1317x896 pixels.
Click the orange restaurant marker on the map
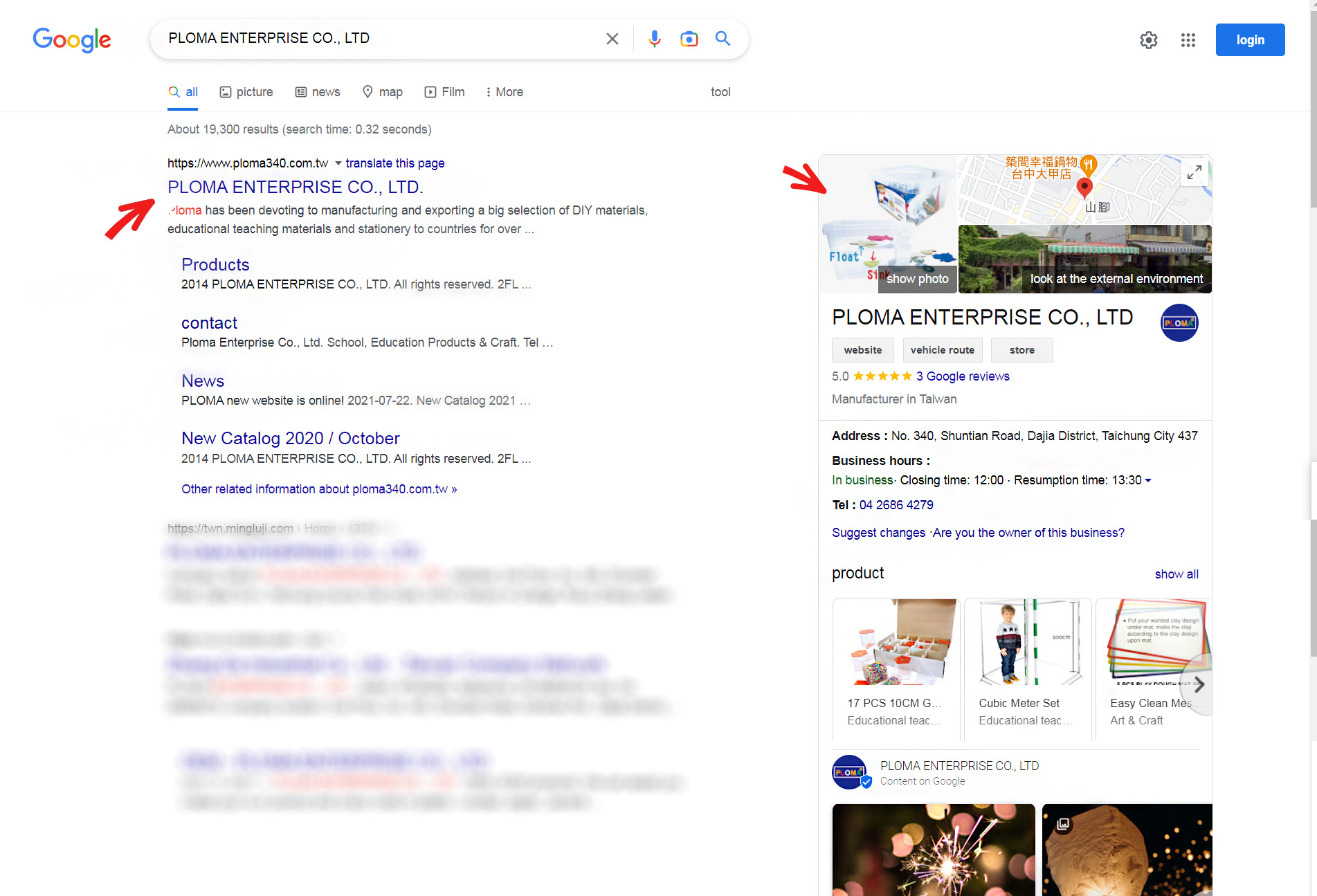pyautogui.click(x=1088, y=164)
